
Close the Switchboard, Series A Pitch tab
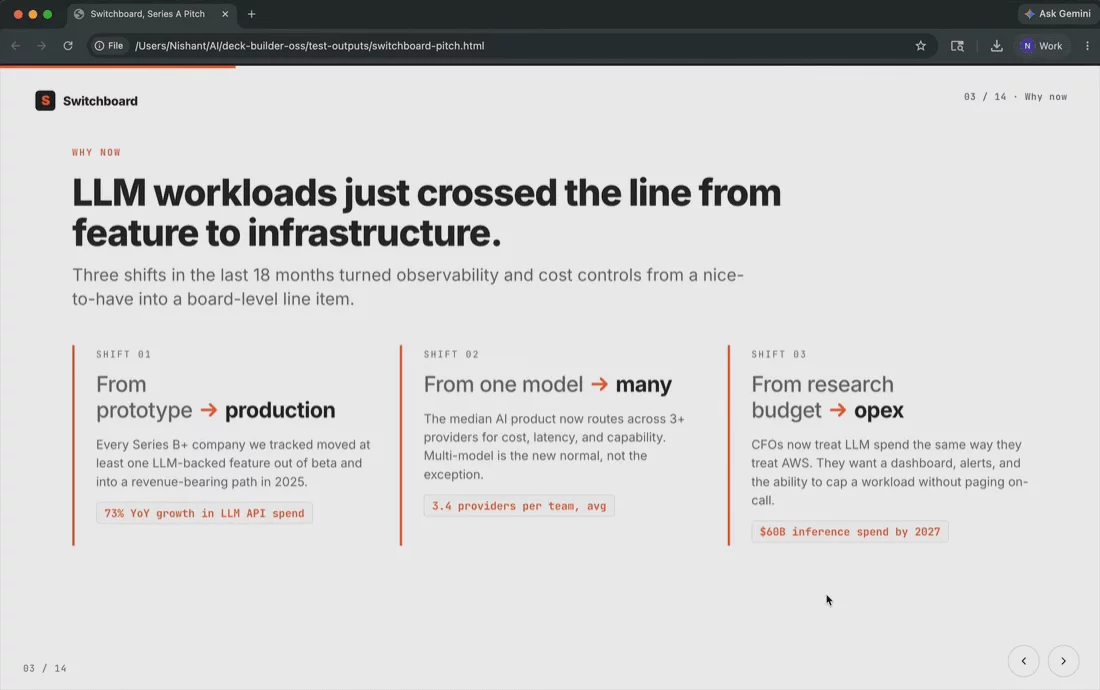point(225,14)
